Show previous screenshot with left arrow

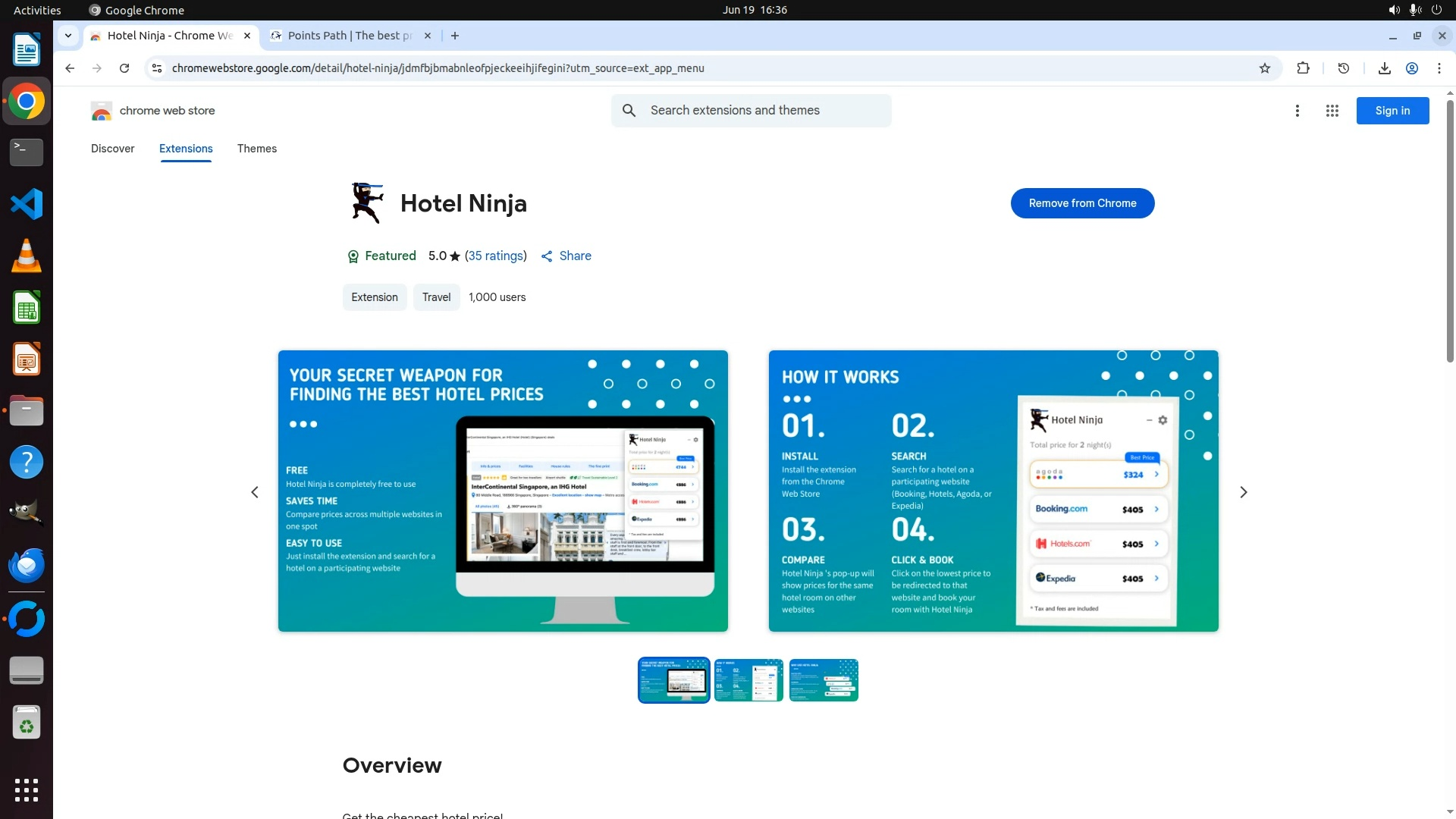coord(255,492)
